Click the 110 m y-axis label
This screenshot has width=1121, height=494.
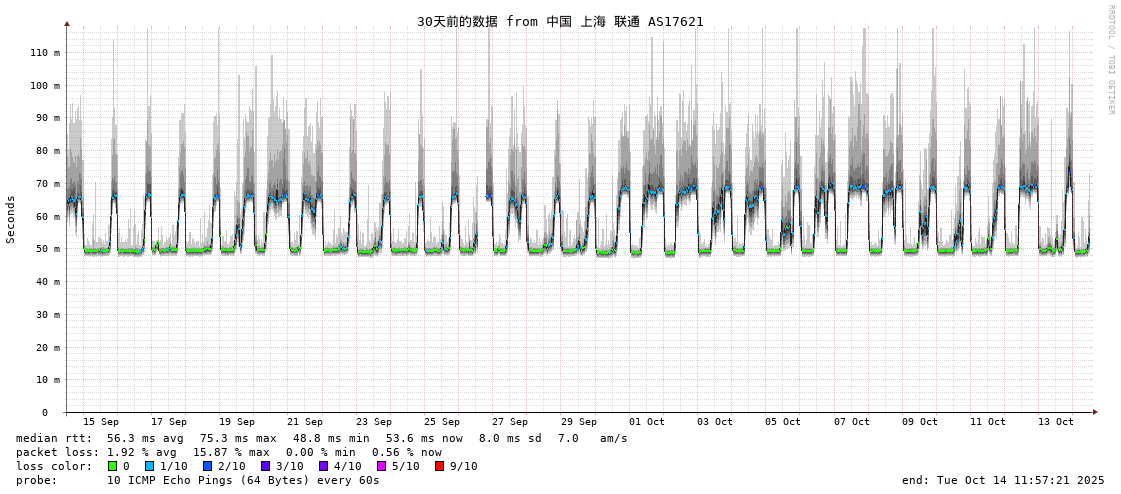[x=45, y=52]
